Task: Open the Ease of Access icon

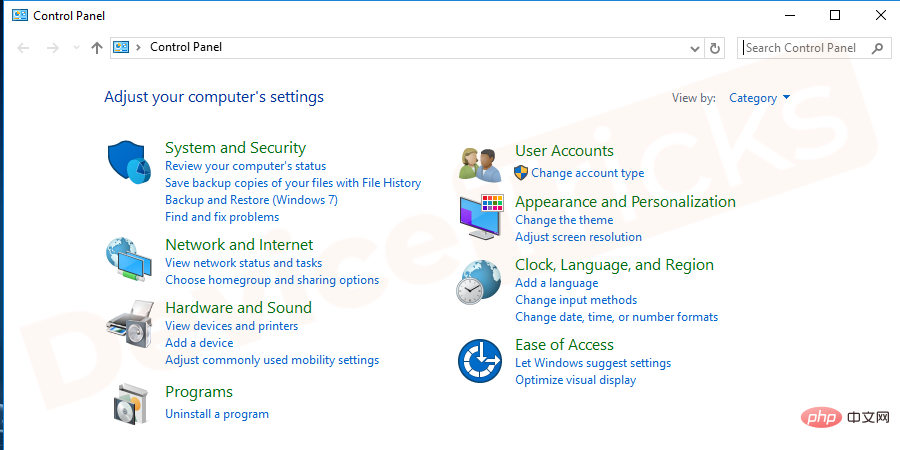Action: pyautogui.click(x=480, y=360)
